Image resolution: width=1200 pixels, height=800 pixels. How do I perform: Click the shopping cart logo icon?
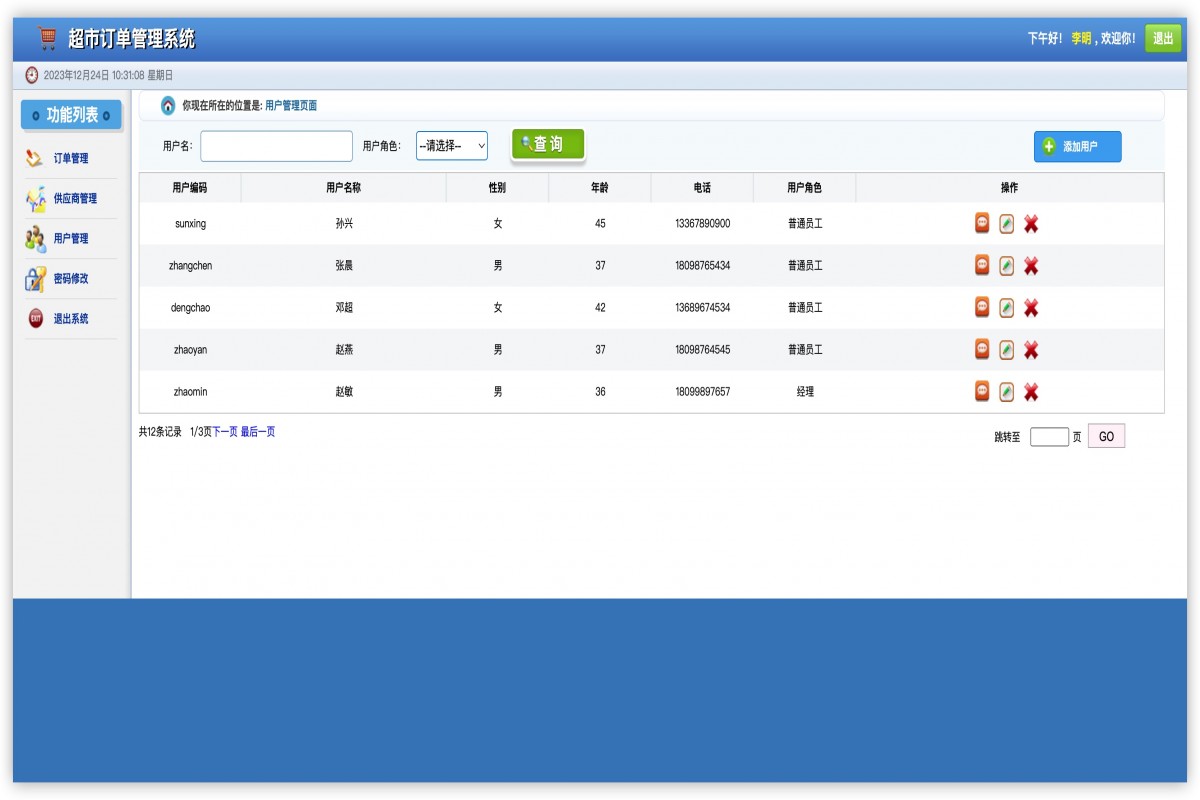pos(46,38)
